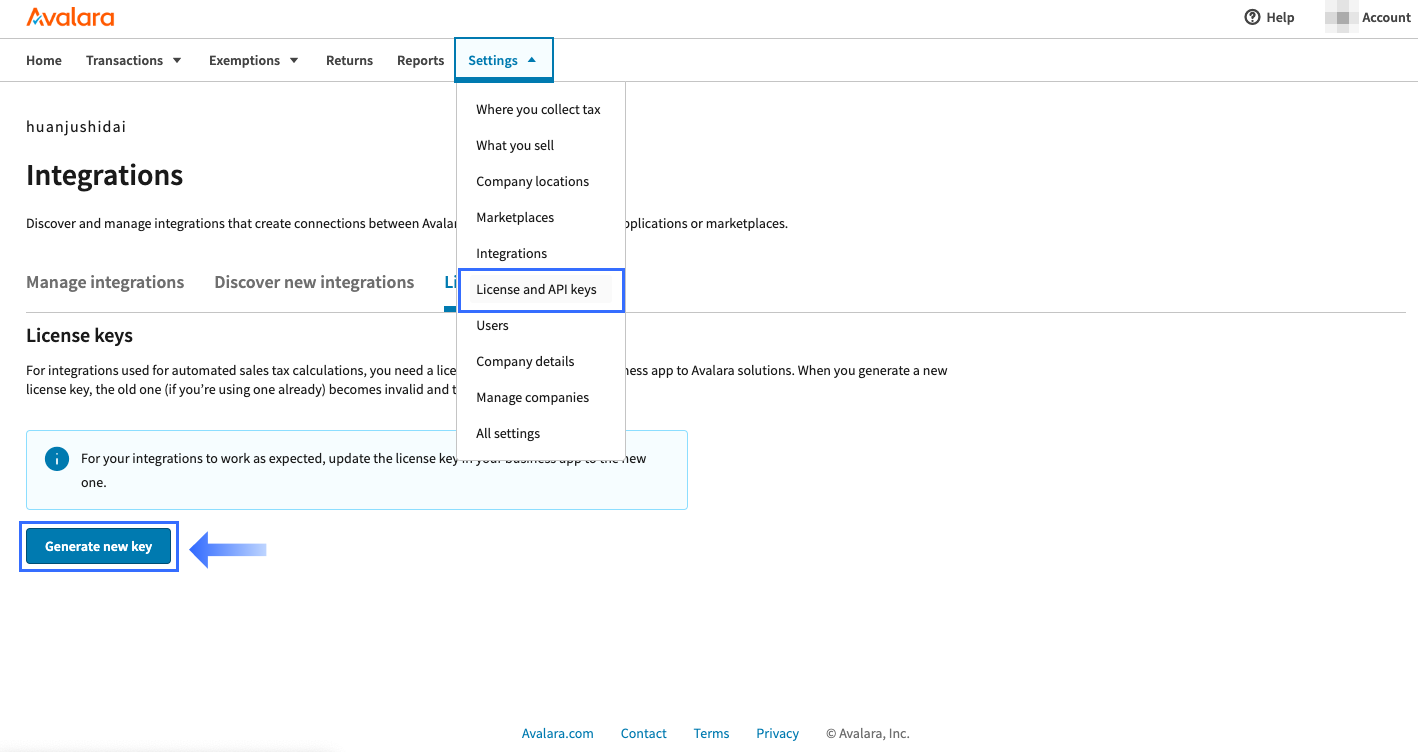Click the info icon in the notice banner
The width and height of the screenshot is (1418, 752).
(x=57, y=458)
